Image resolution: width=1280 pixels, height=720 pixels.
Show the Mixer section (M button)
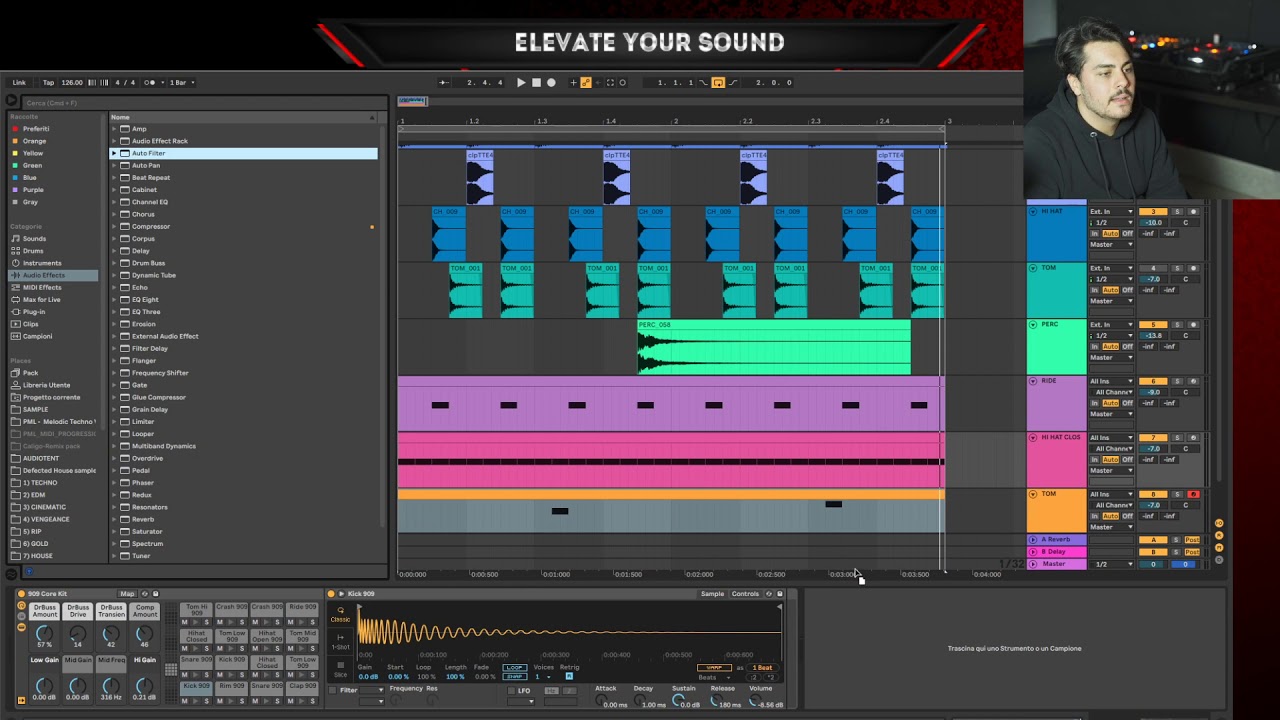(x=1219, y=548)
